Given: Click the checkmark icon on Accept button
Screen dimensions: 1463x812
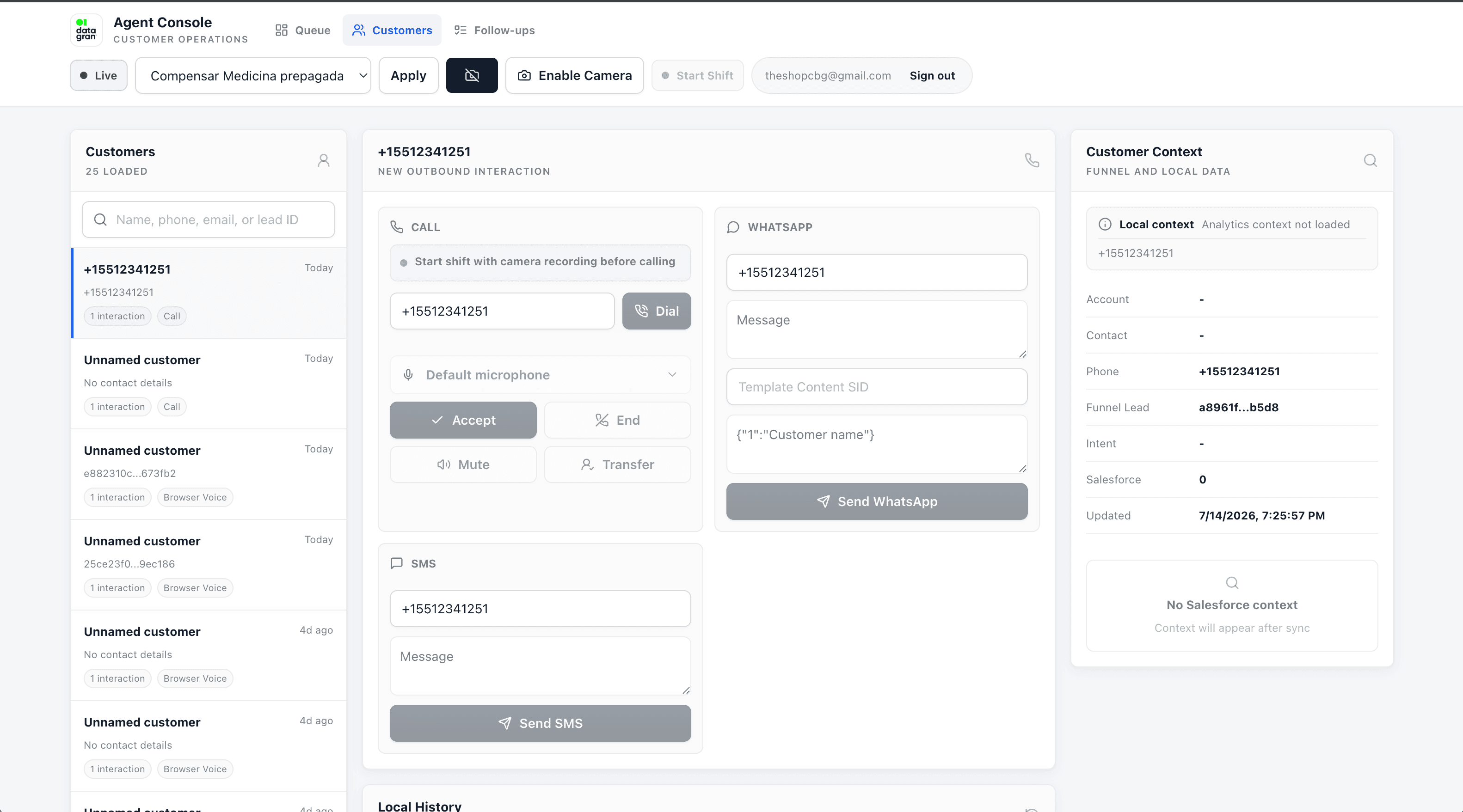Looking at the screenshot, I should [437, 420].
